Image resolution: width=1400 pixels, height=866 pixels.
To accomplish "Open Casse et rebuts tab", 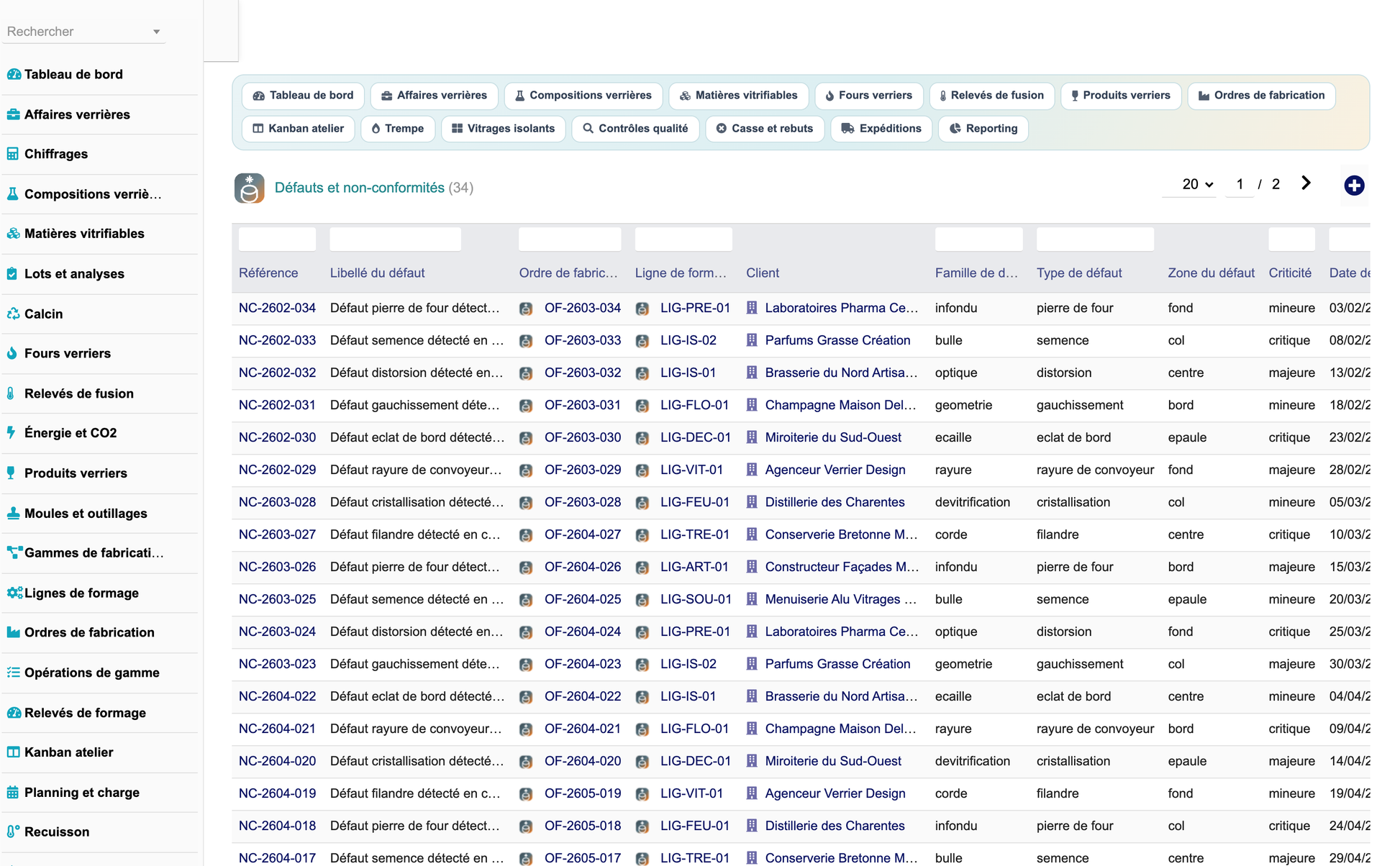I will [x=765, y=129].
